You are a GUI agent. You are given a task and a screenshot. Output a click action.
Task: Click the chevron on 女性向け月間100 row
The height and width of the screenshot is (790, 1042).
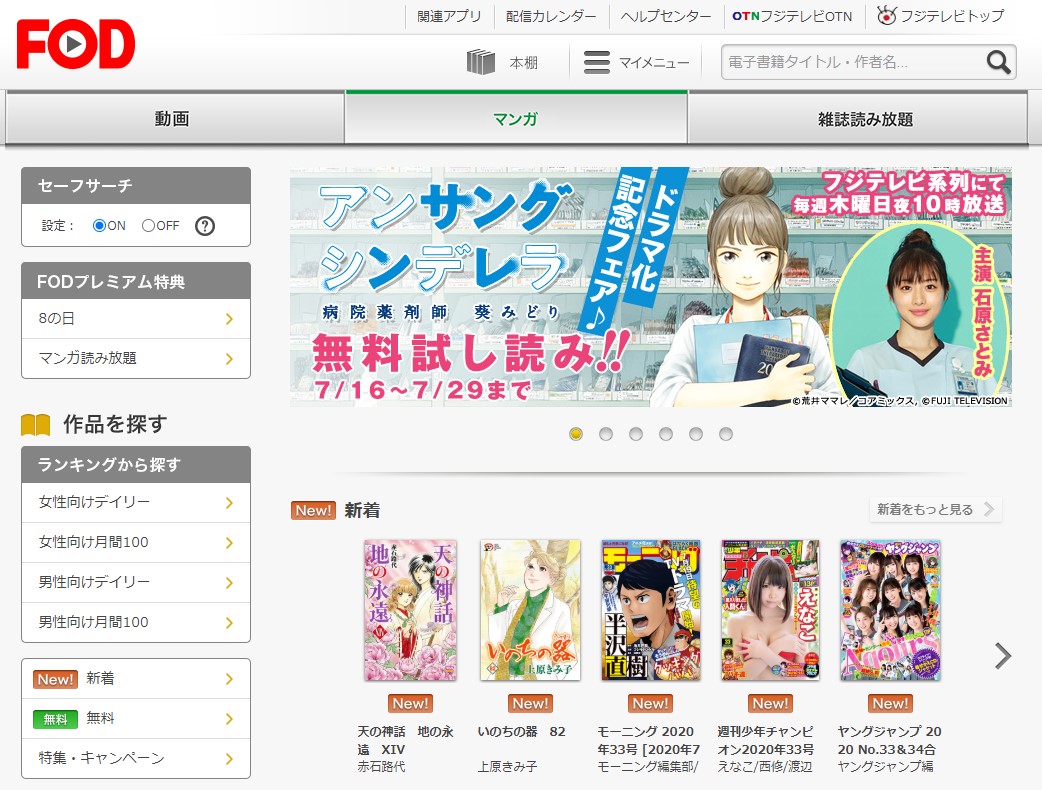tap(229, 543)
